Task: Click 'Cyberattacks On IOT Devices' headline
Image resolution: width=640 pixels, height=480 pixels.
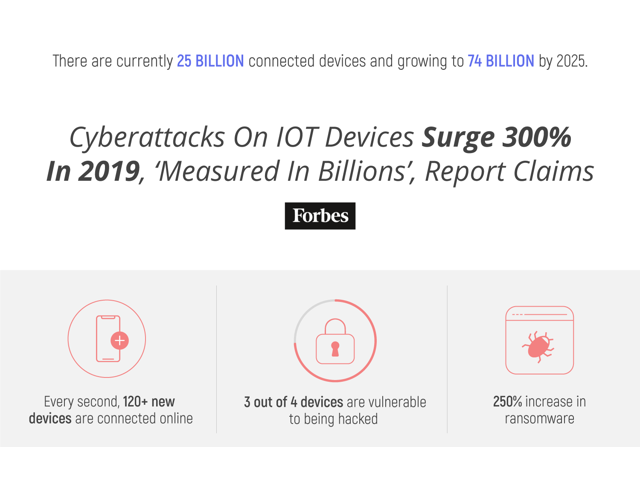Action: pos(242,138)
